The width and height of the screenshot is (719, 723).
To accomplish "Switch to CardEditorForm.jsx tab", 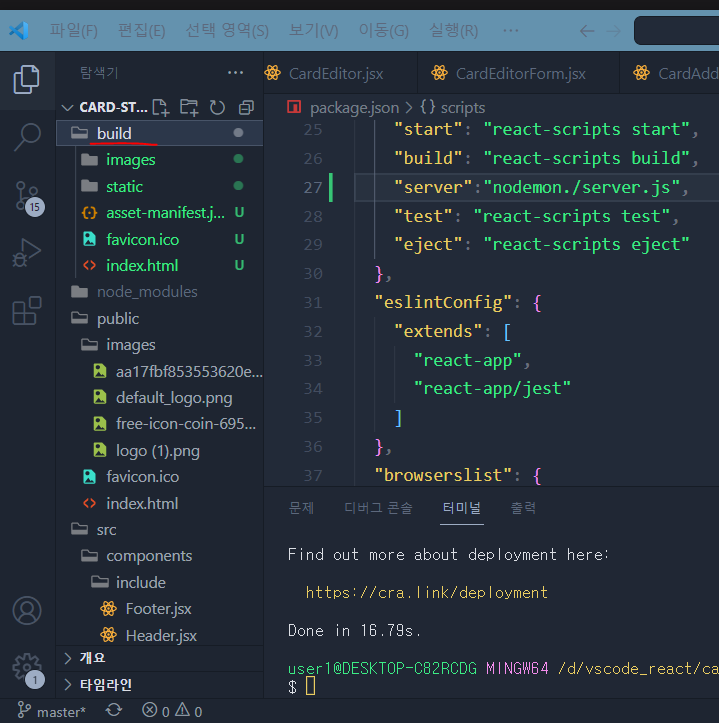I will [x=518, y=73].
